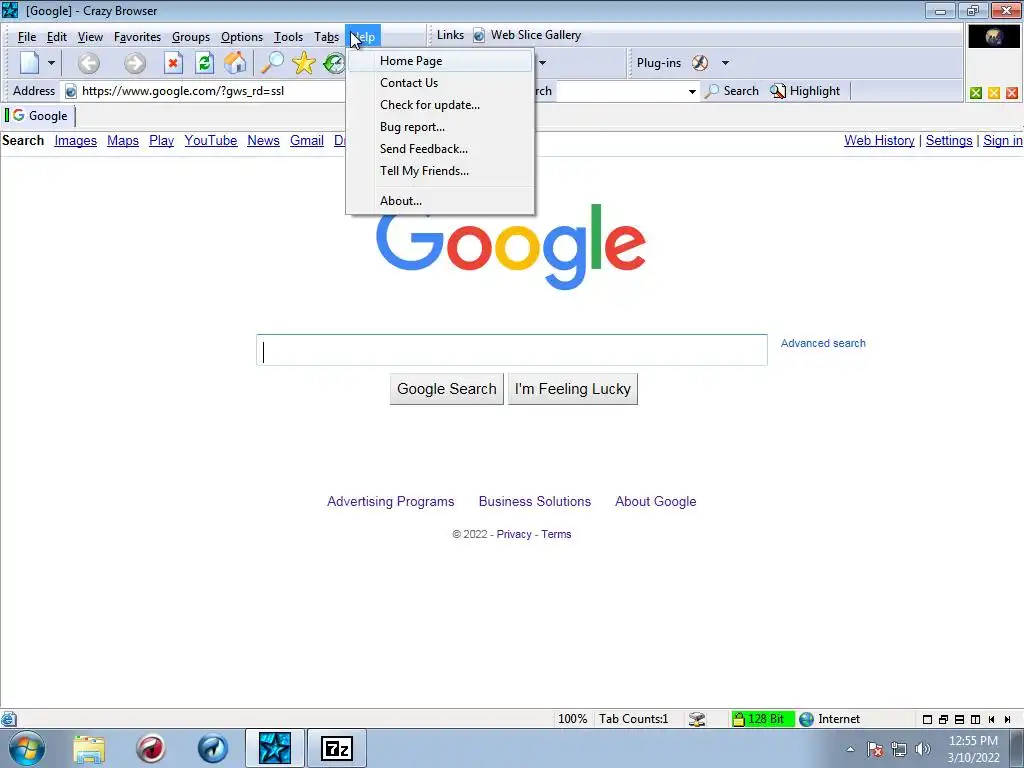Open Windows Explorer from taskbar
The width and height of the screenshot is (1024, 768).
click(x=89, y=748)
